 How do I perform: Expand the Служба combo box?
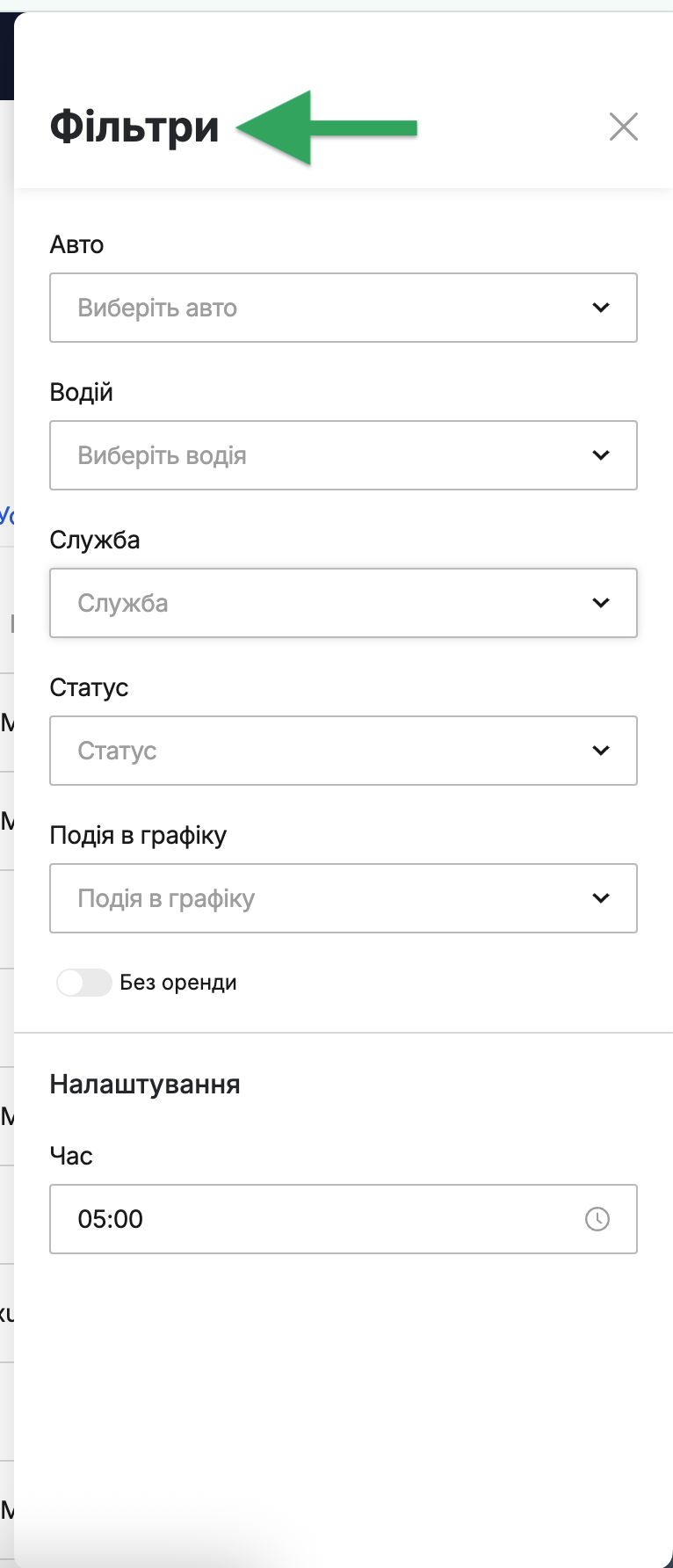click(344, 603)
